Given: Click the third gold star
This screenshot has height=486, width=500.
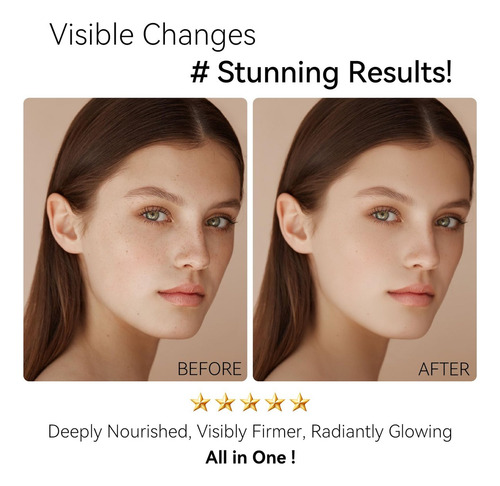Looking at the screenshot, I should click(250, 402).
